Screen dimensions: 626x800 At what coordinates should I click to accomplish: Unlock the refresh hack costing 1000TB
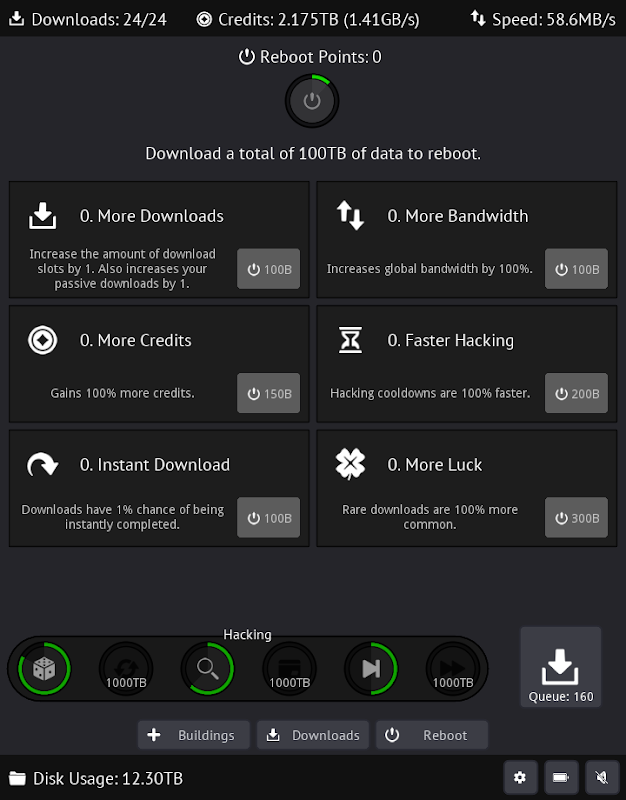coord(126,668)
